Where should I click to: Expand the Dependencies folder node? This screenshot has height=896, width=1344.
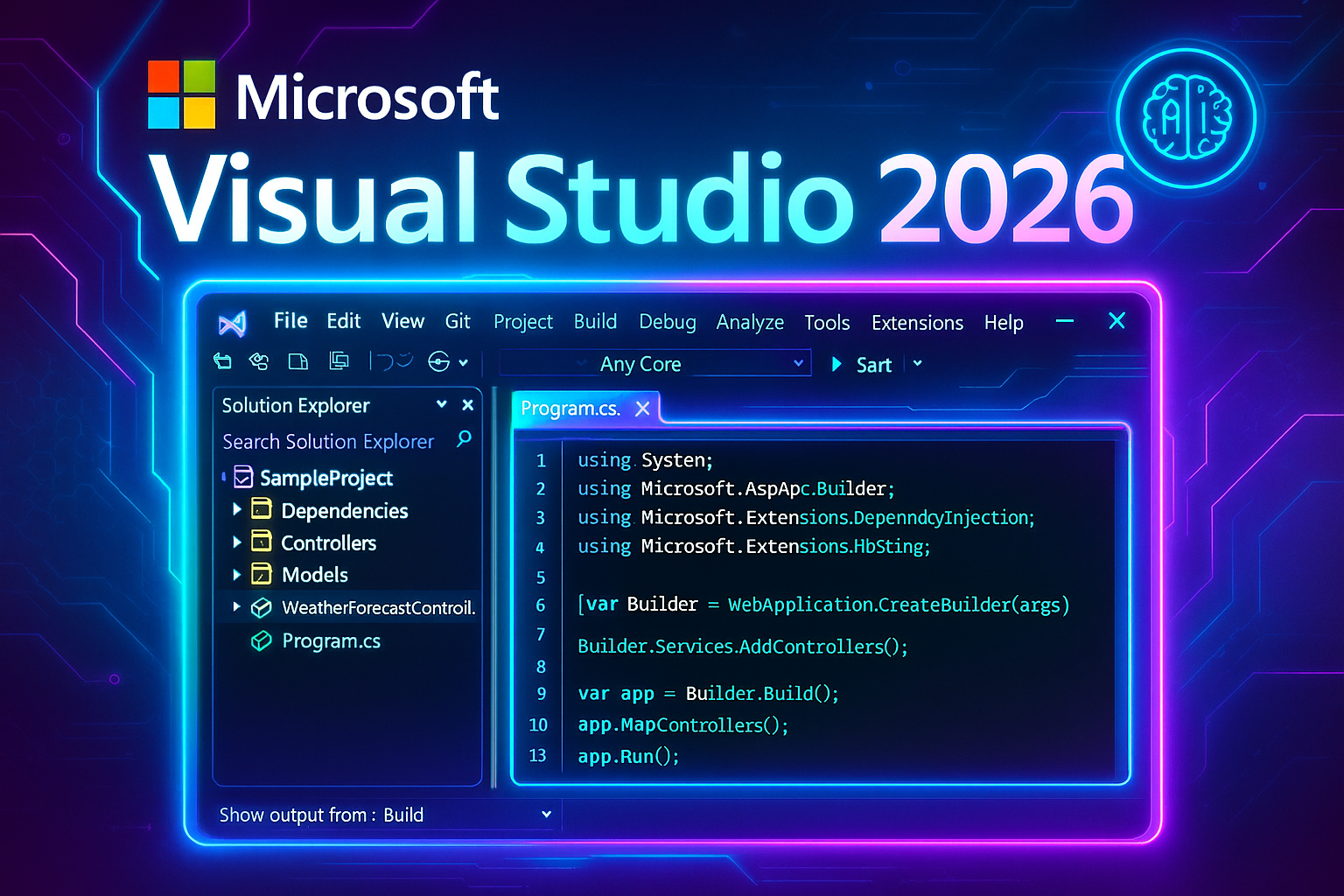237,509
